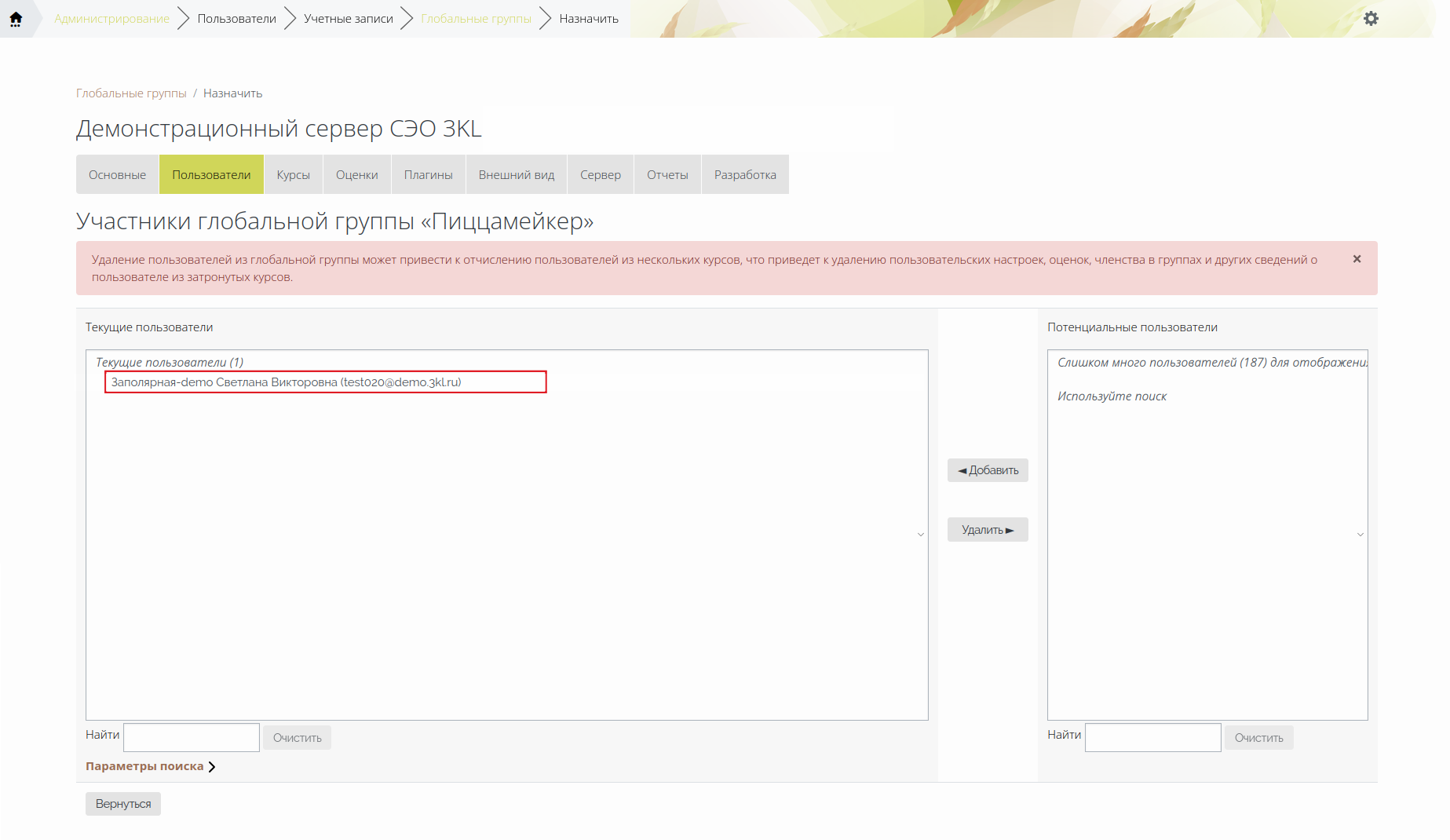Dismiss the red warning alert
The width and height of the screenshot is (1450, 840).
tap(1357, 259)
